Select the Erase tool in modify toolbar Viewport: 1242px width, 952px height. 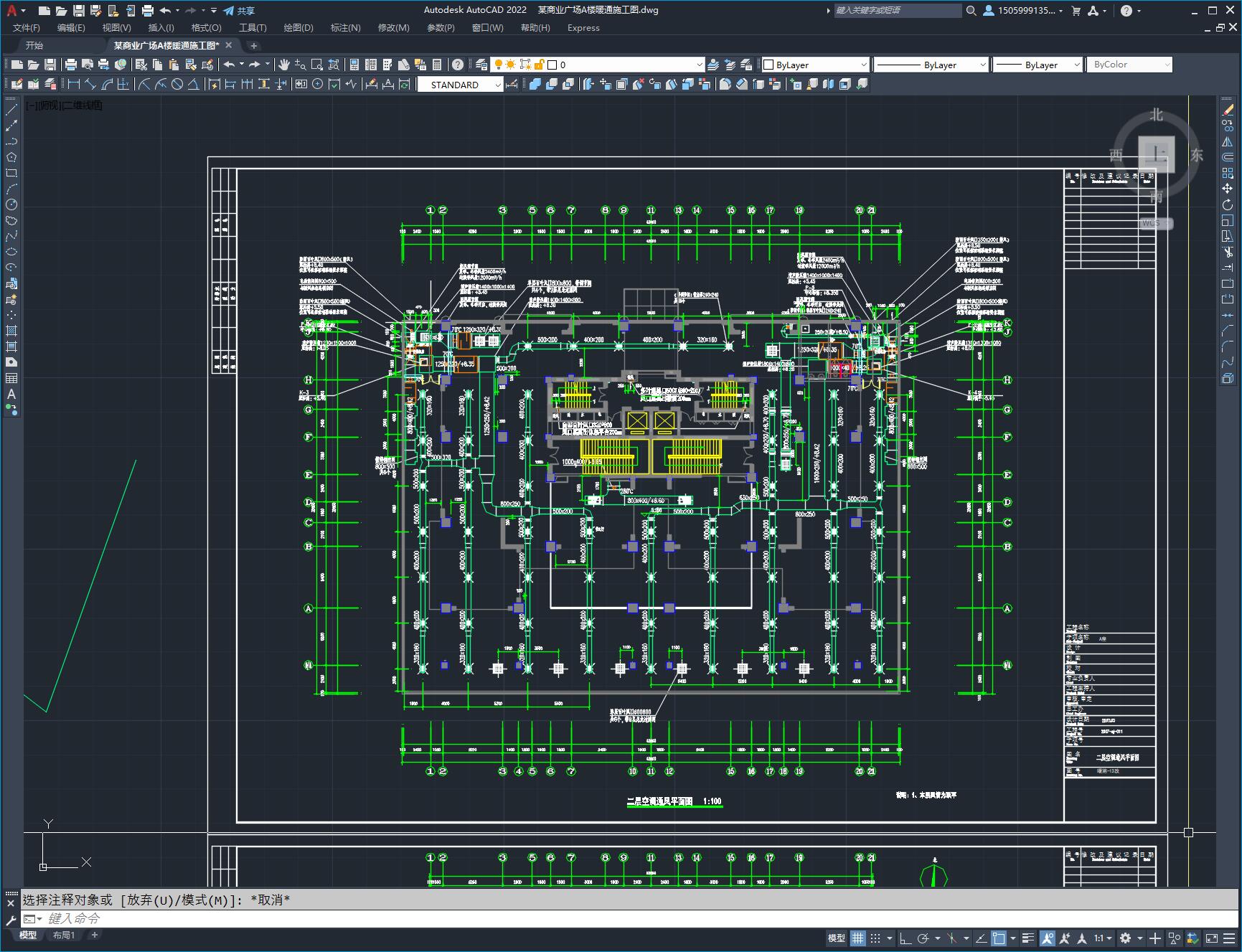click(1228, 110)
